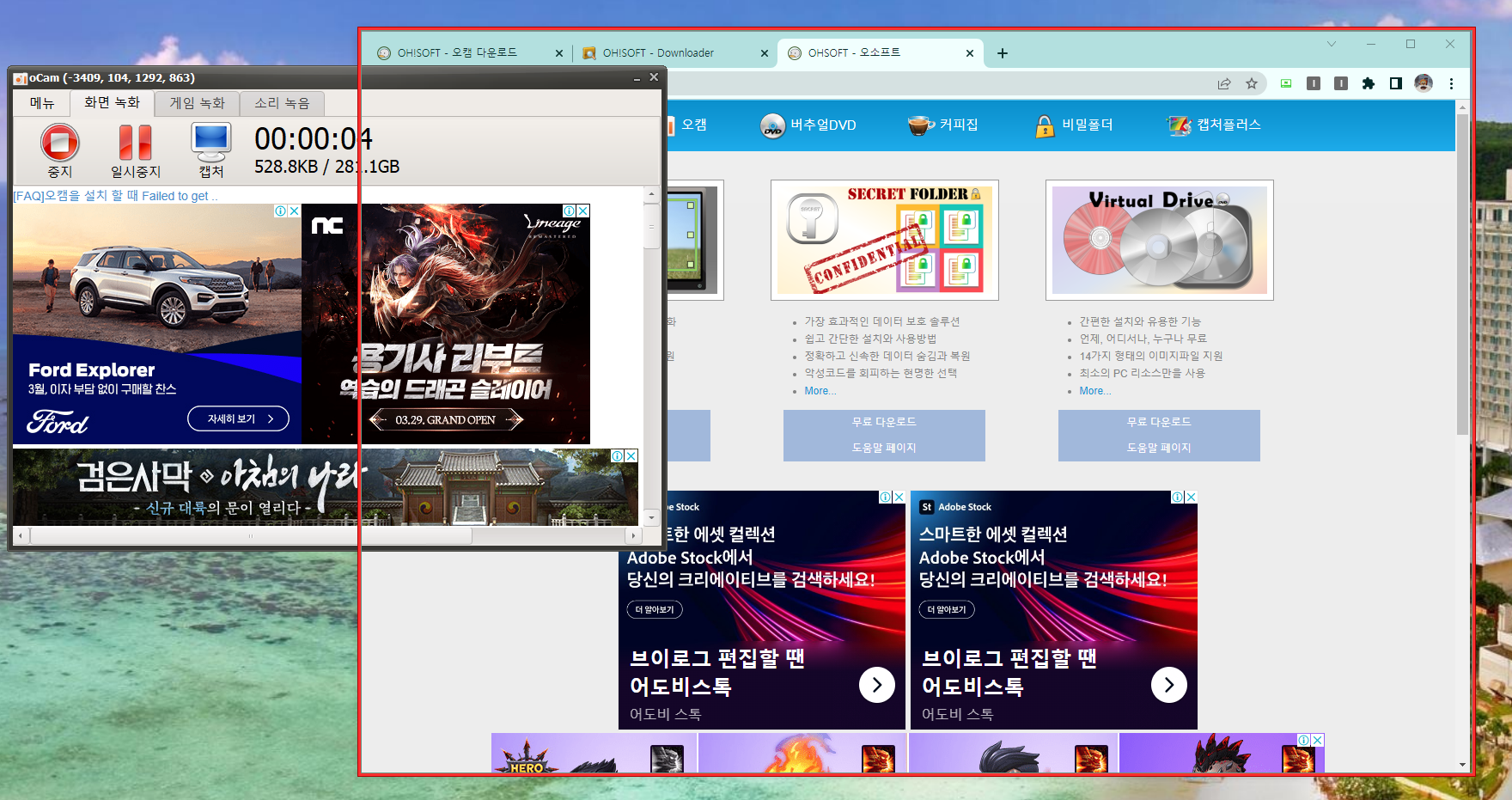Switch to 소리 녹음 tab
This screenshot has height=800, width=1512.
tap(282, 103)
